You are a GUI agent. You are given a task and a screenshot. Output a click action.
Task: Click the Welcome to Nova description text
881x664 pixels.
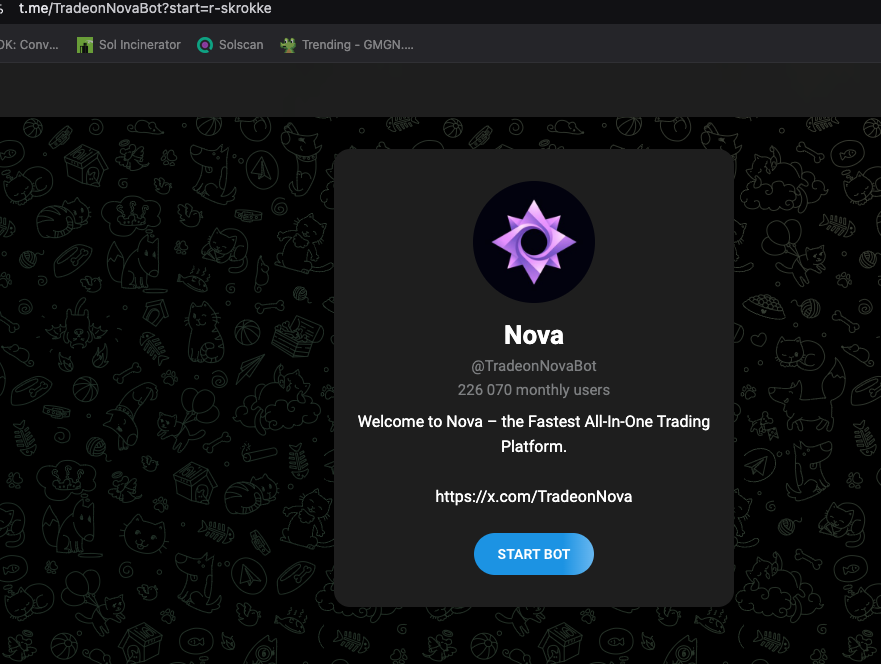533,434
